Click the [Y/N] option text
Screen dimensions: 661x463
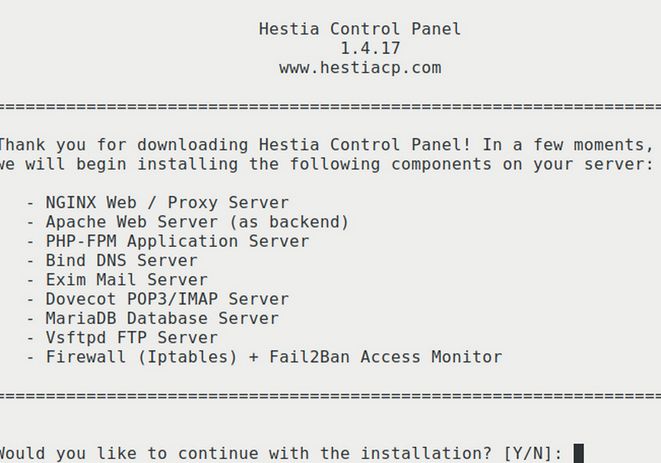(x=526, y=454)
